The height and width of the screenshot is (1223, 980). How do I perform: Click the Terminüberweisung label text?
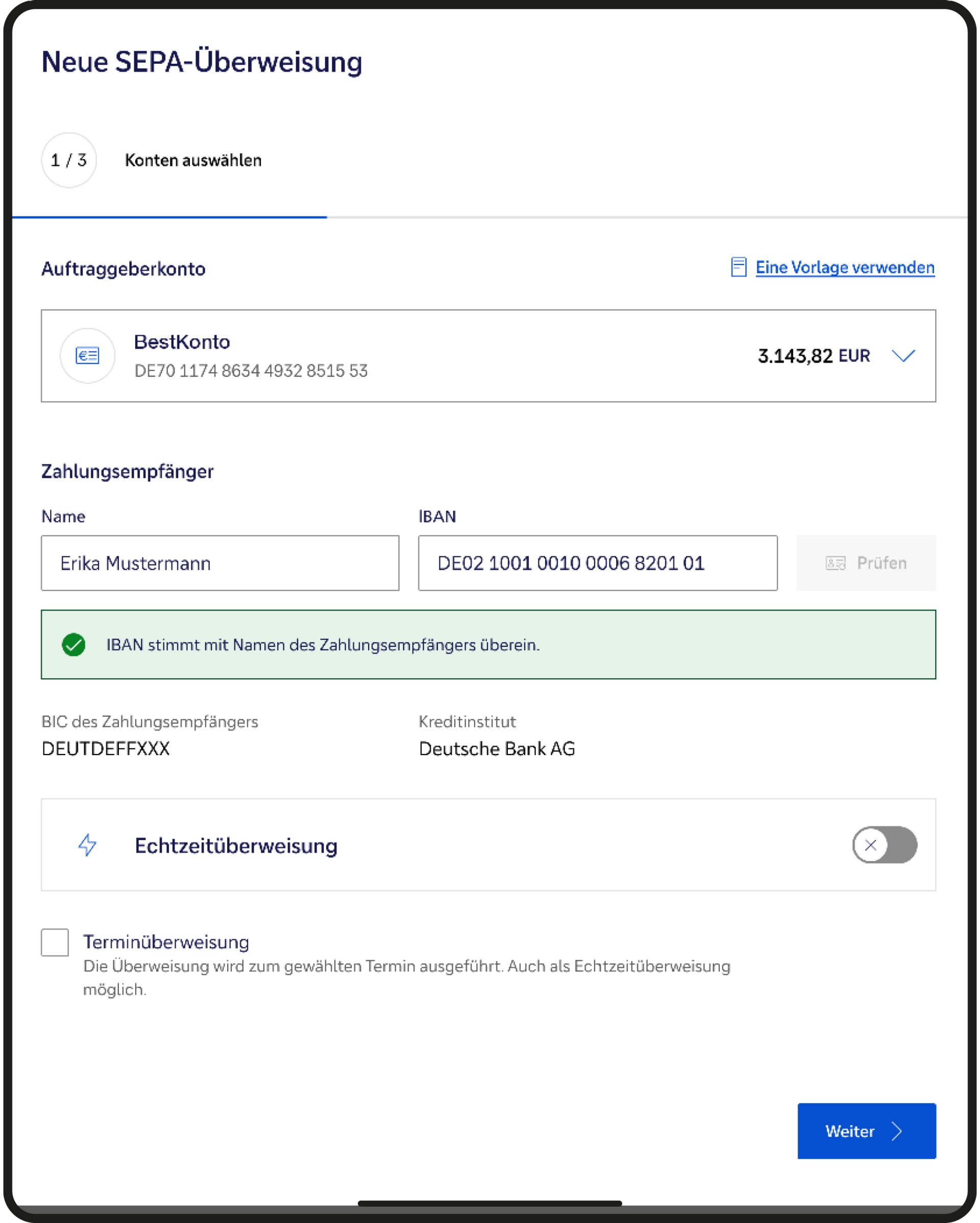pyautogui.click(x=166, y=942)
